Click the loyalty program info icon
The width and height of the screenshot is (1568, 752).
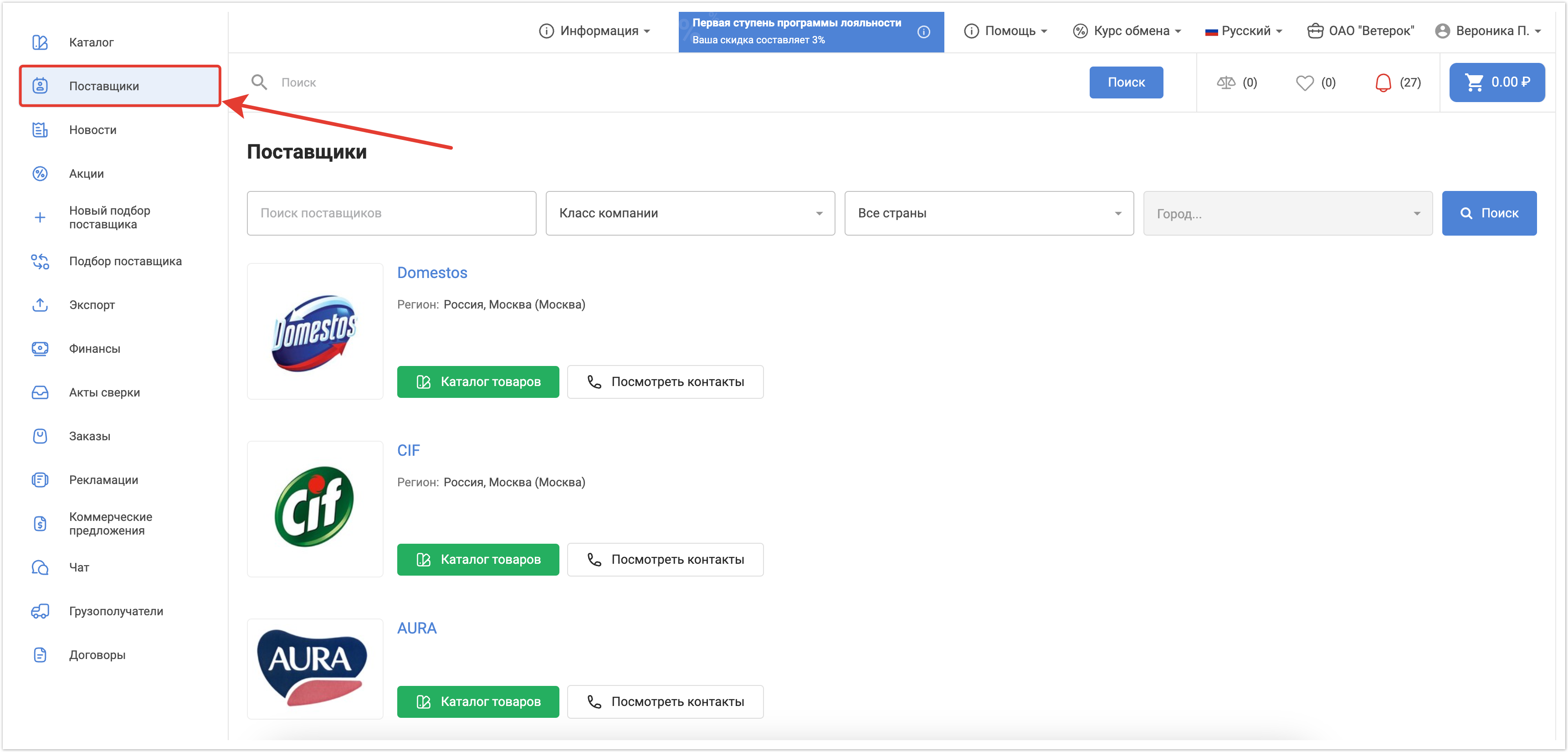[923, 31]
